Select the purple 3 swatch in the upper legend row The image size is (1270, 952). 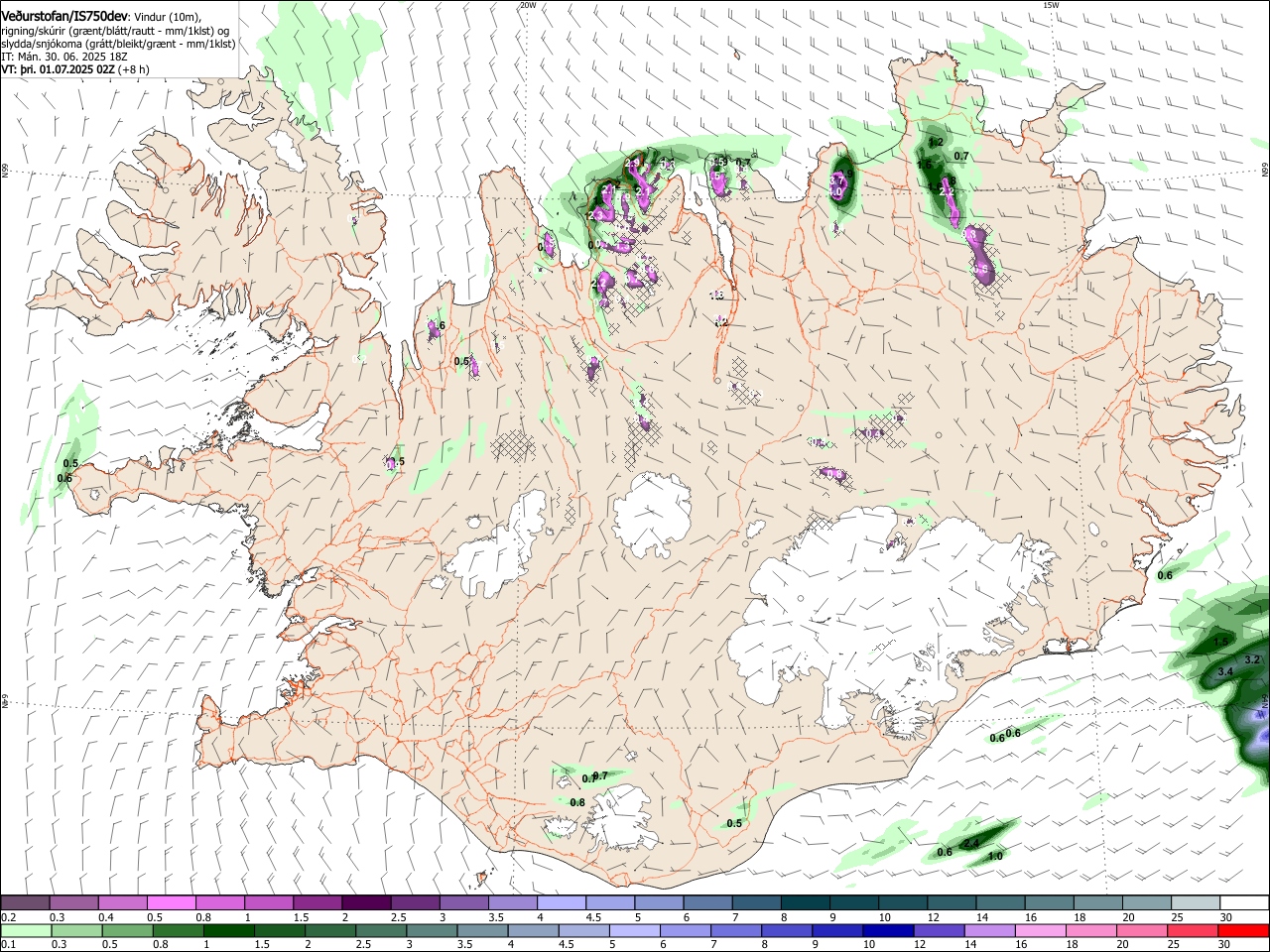pyautogui.click(x=464, y=902)
